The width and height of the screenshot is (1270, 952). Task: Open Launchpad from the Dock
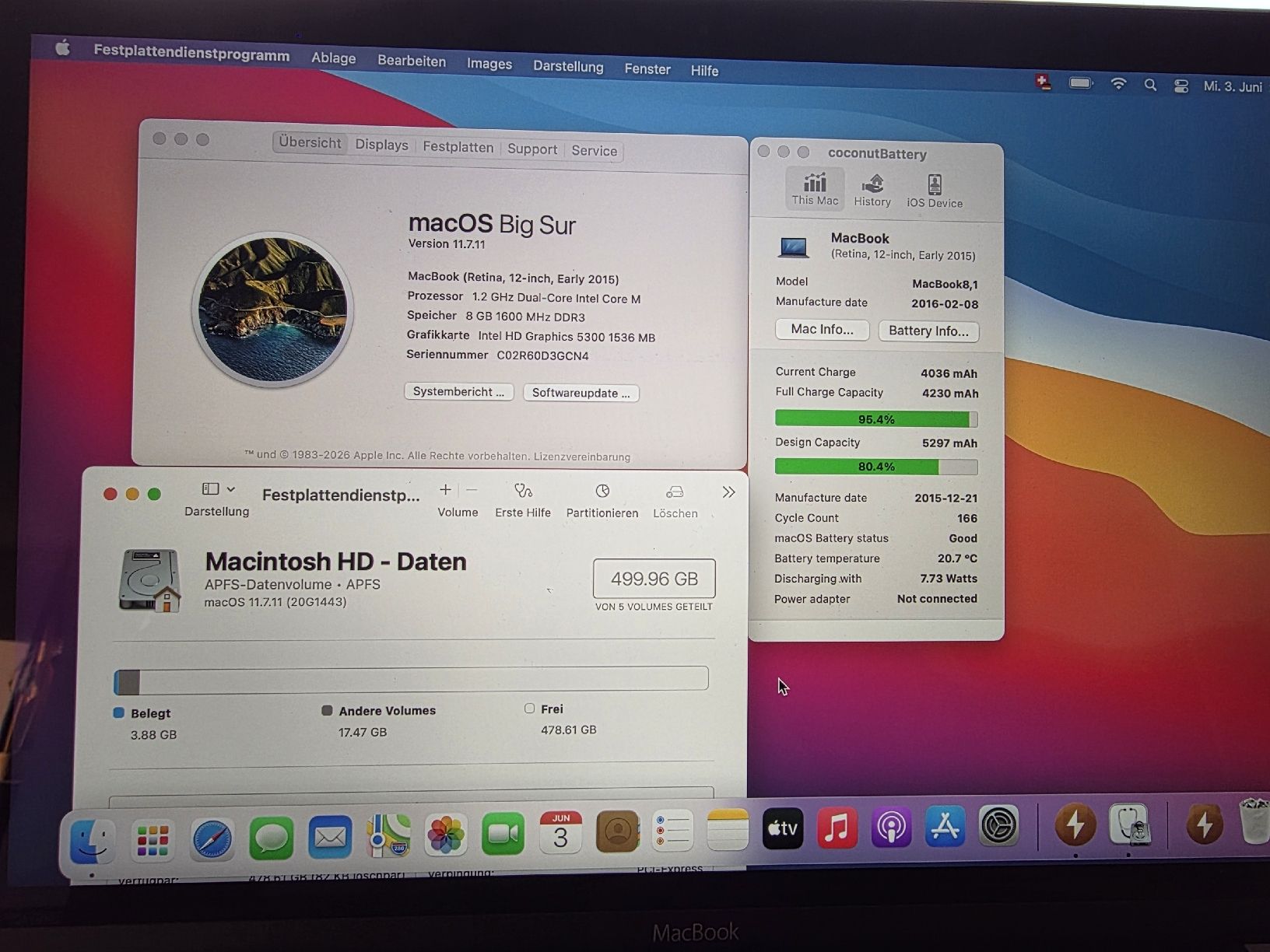[x=153, y=841]
